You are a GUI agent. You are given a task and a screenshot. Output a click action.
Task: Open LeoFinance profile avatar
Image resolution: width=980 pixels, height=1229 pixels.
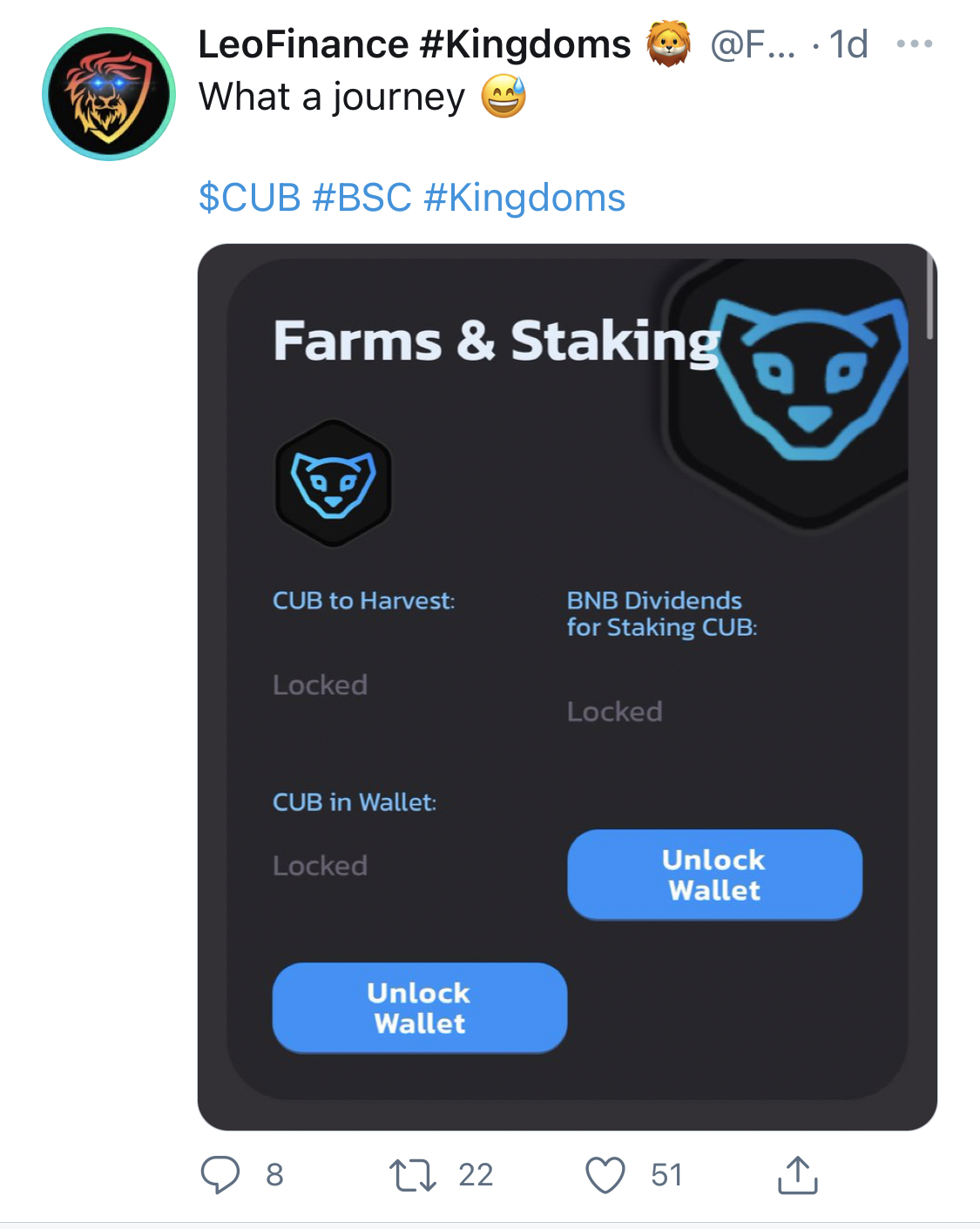109,94
